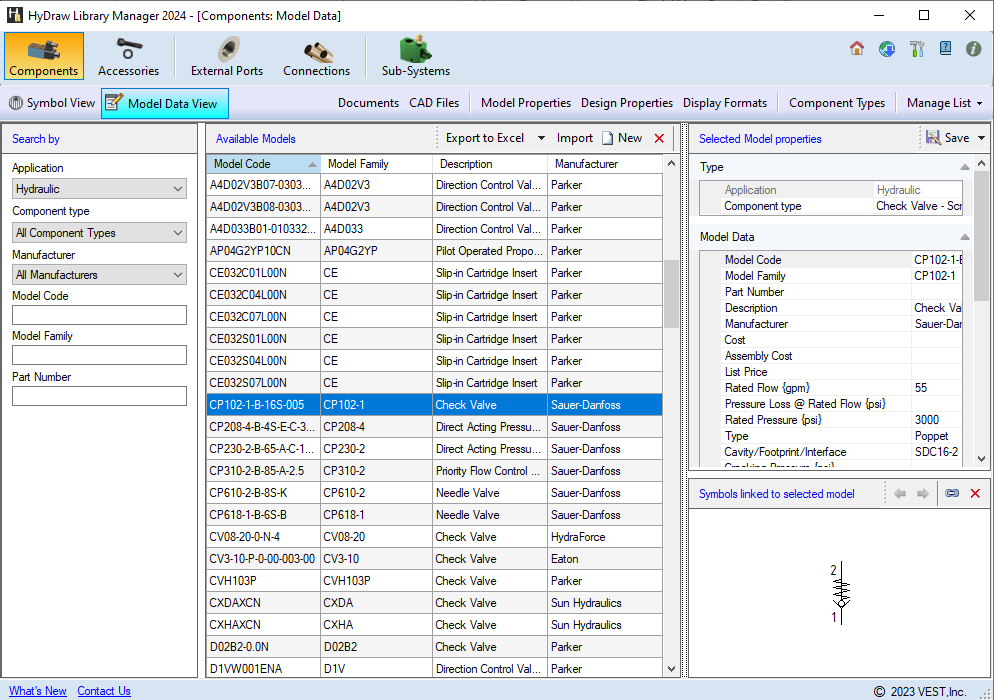Open the Display Formats tab
The width and height of the screenshot is (994, 700).
point(725,102)
